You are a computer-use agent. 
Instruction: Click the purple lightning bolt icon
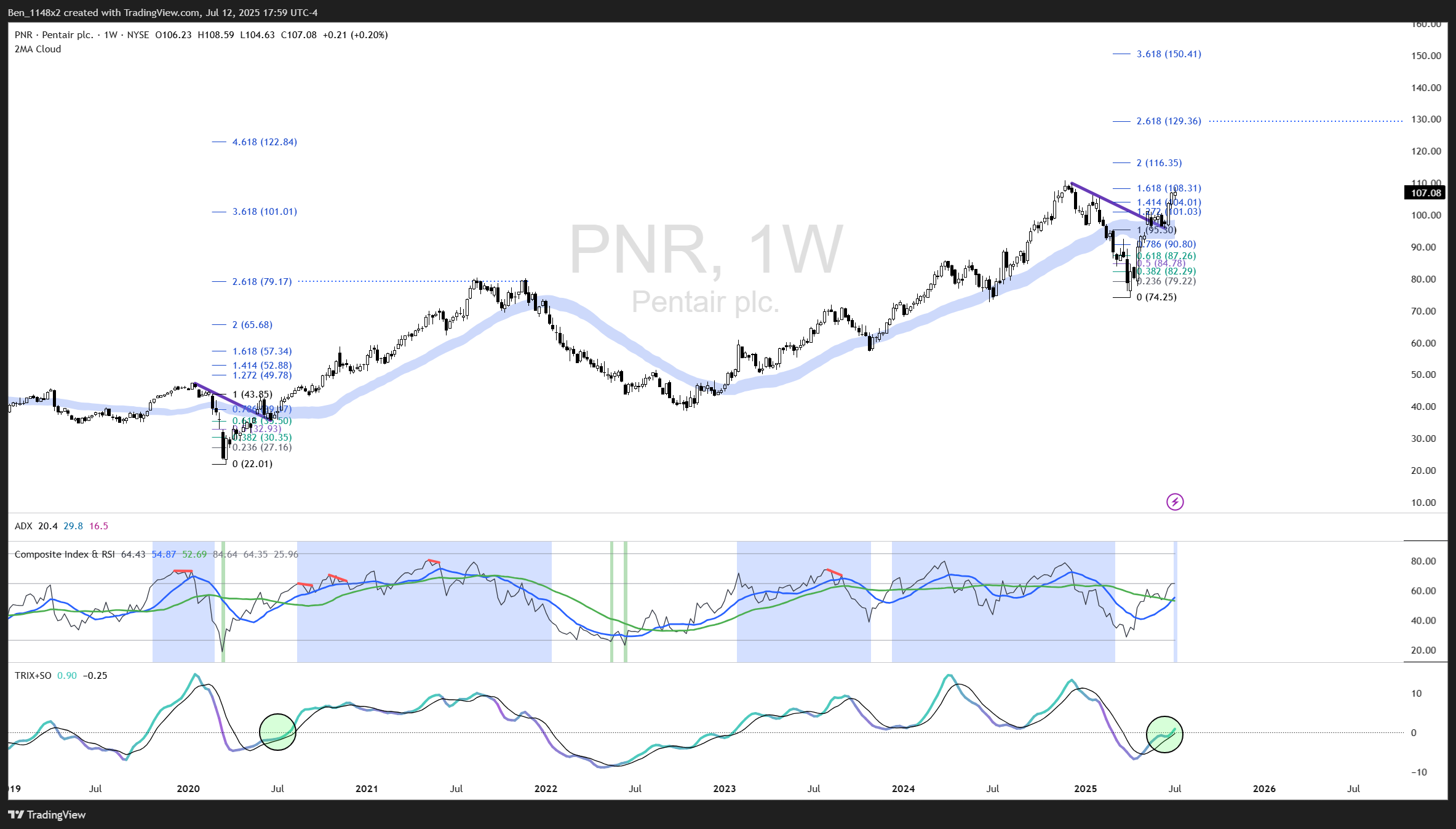1175,502
